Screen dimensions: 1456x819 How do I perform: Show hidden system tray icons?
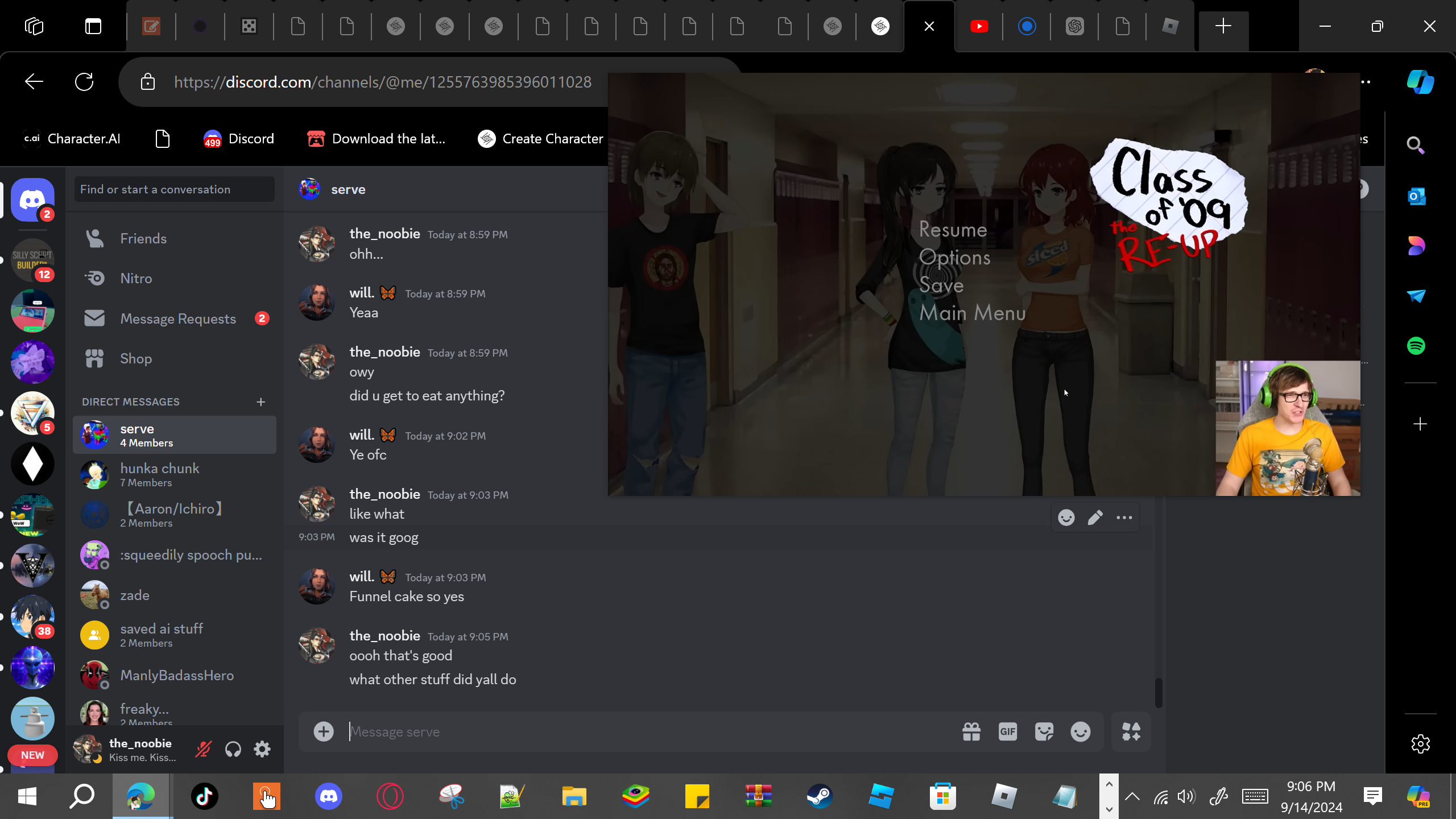coord(1132,796)
